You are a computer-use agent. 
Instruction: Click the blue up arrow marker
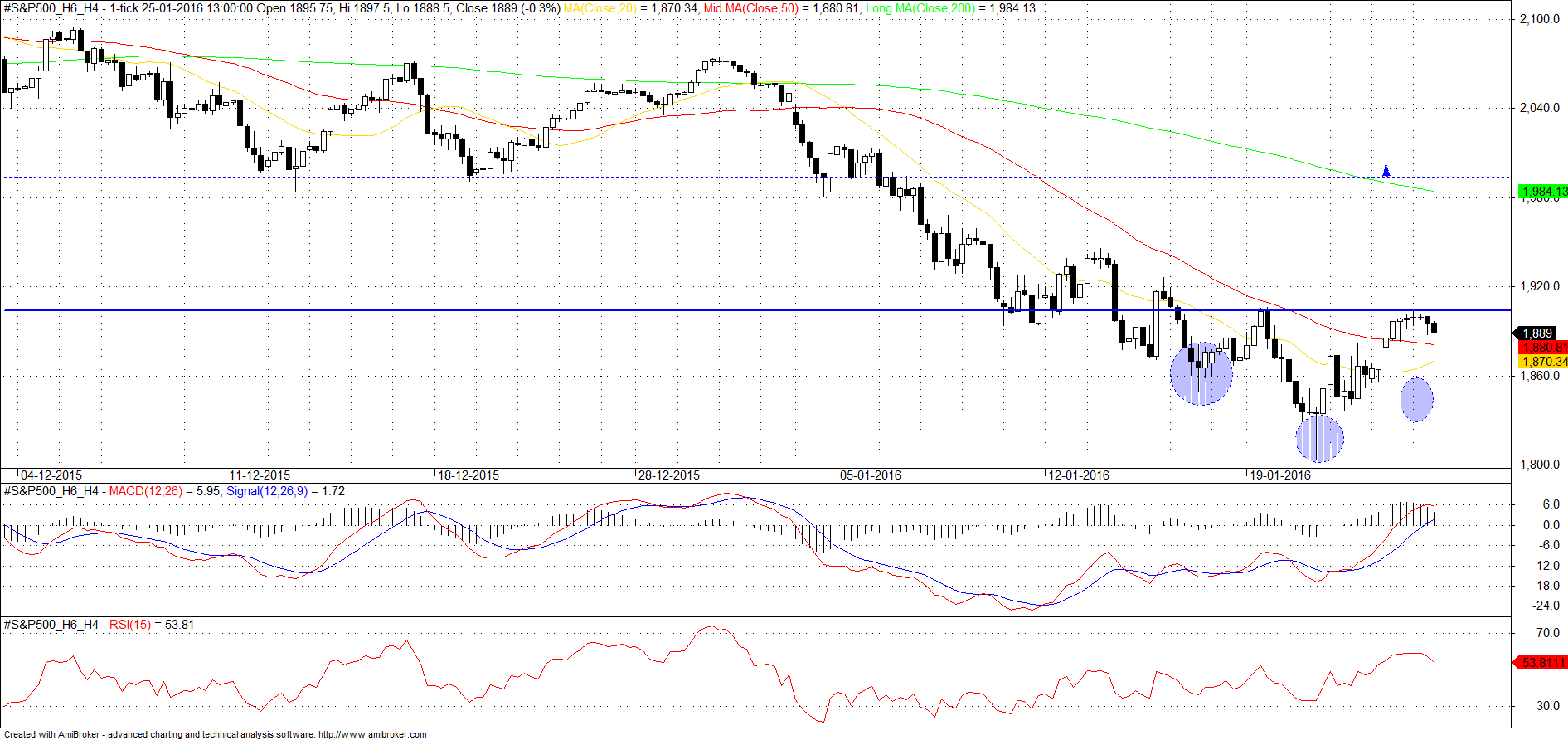coord(1386,171)
